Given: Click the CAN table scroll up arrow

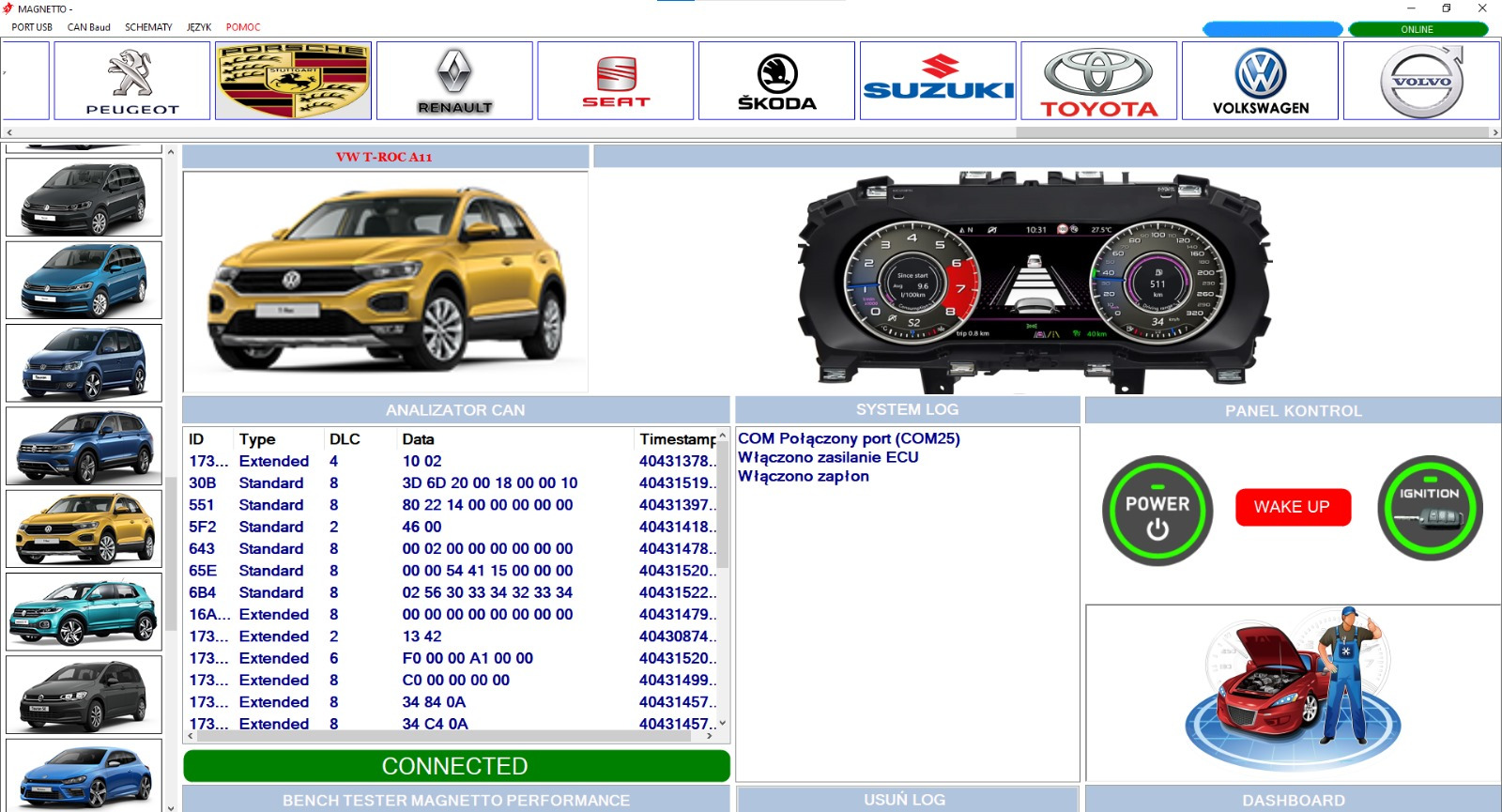Looking at the screenshot, I should (723, 435).
